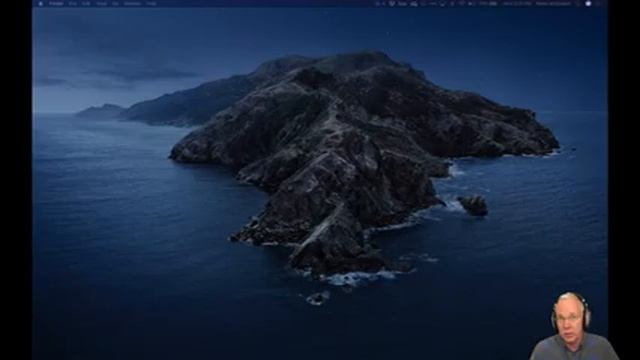Open the File menu
Viewport: 640px width, 360px height.
[73, 3]
